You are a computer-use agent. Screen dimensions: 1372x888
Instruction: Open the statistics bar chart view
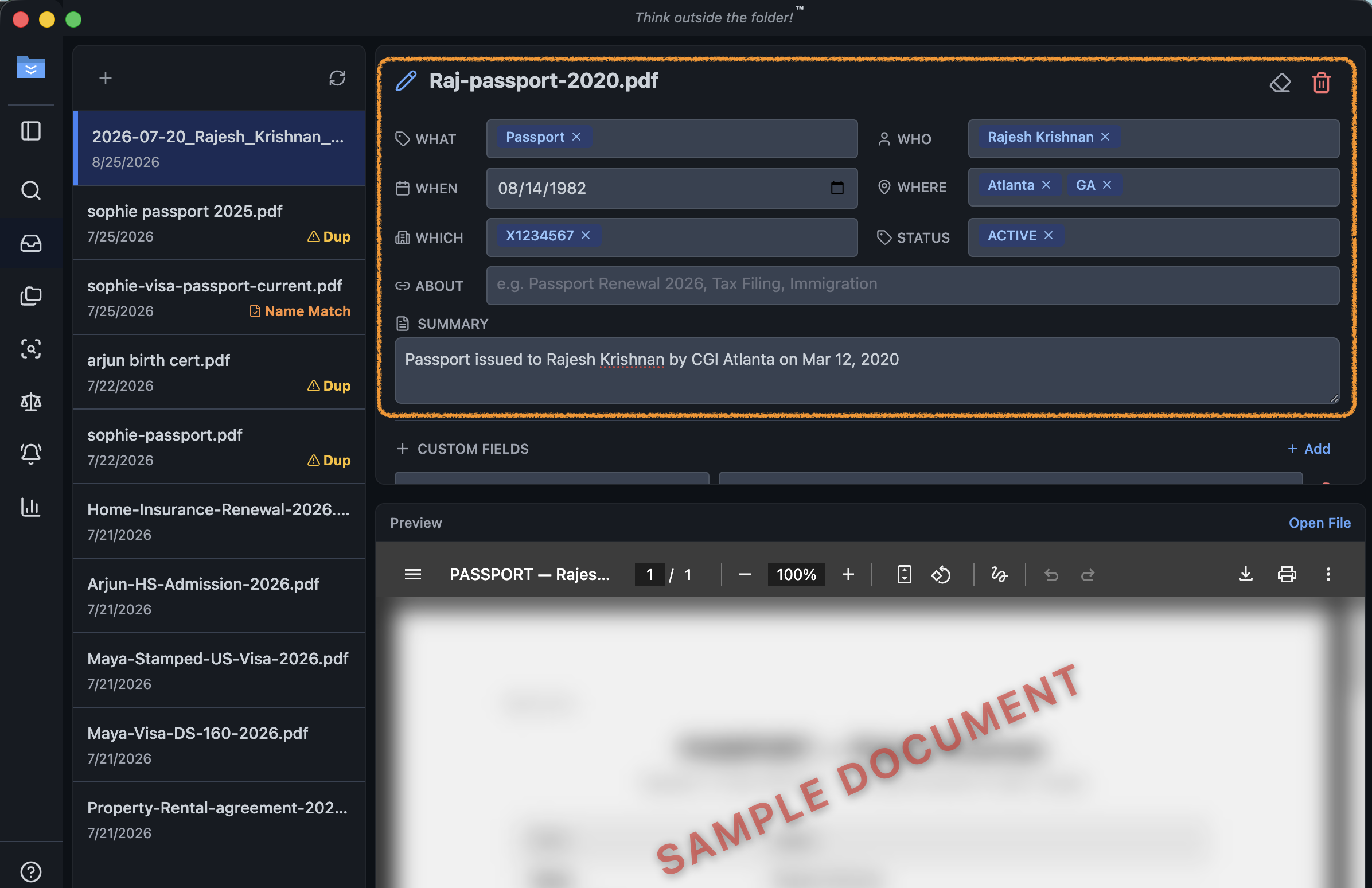click(30, 507)
